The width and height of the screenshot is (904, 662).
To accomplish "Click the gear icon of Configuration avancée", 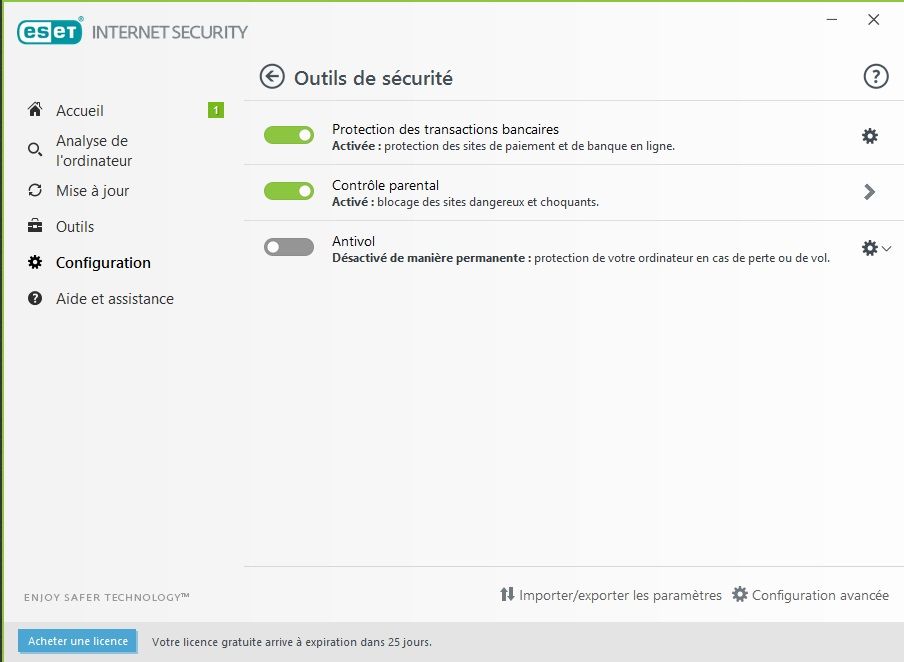I will (x=740, y=594).
